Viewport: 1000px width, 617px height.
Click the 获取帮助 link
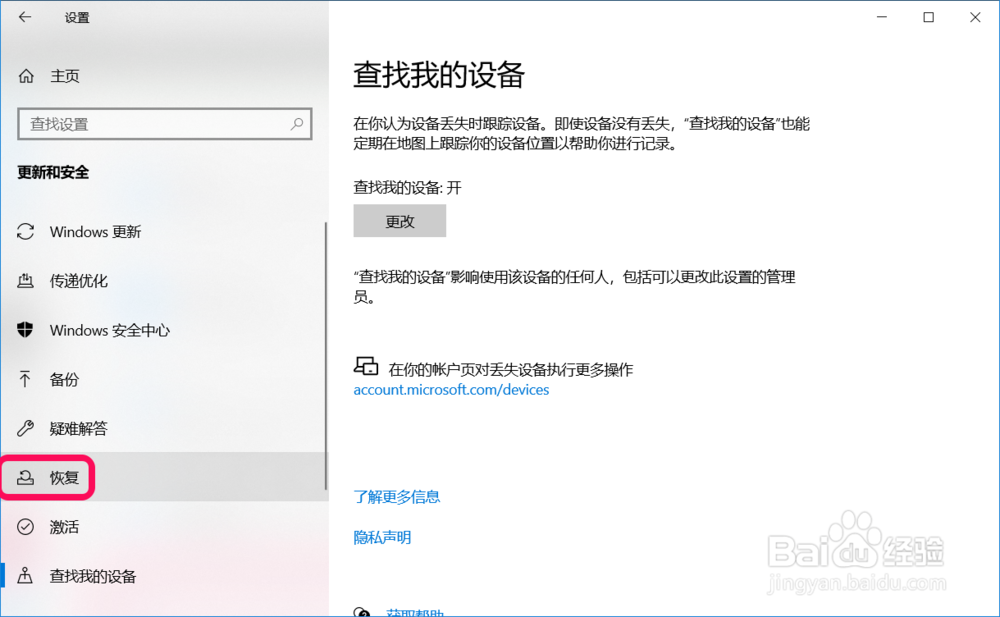point(417,611)
